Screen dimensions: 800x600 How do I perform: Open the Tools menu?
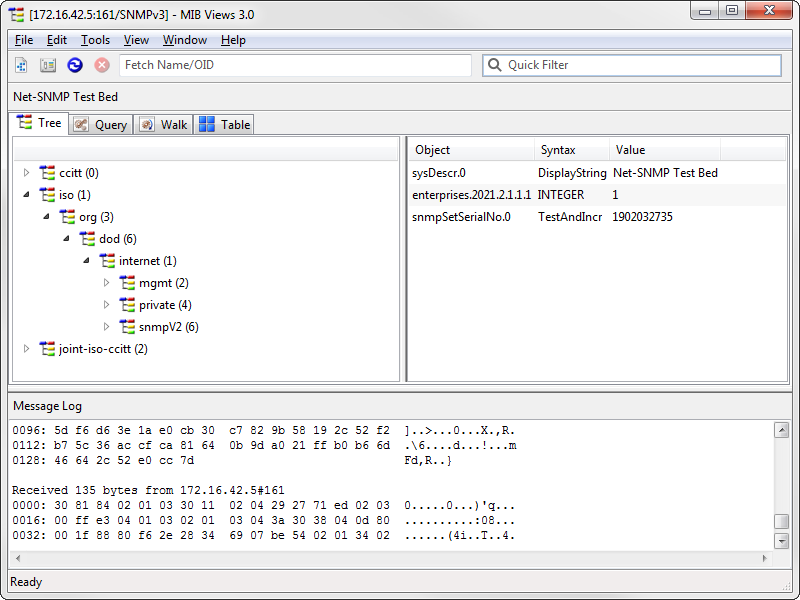(x=95, y=40)
